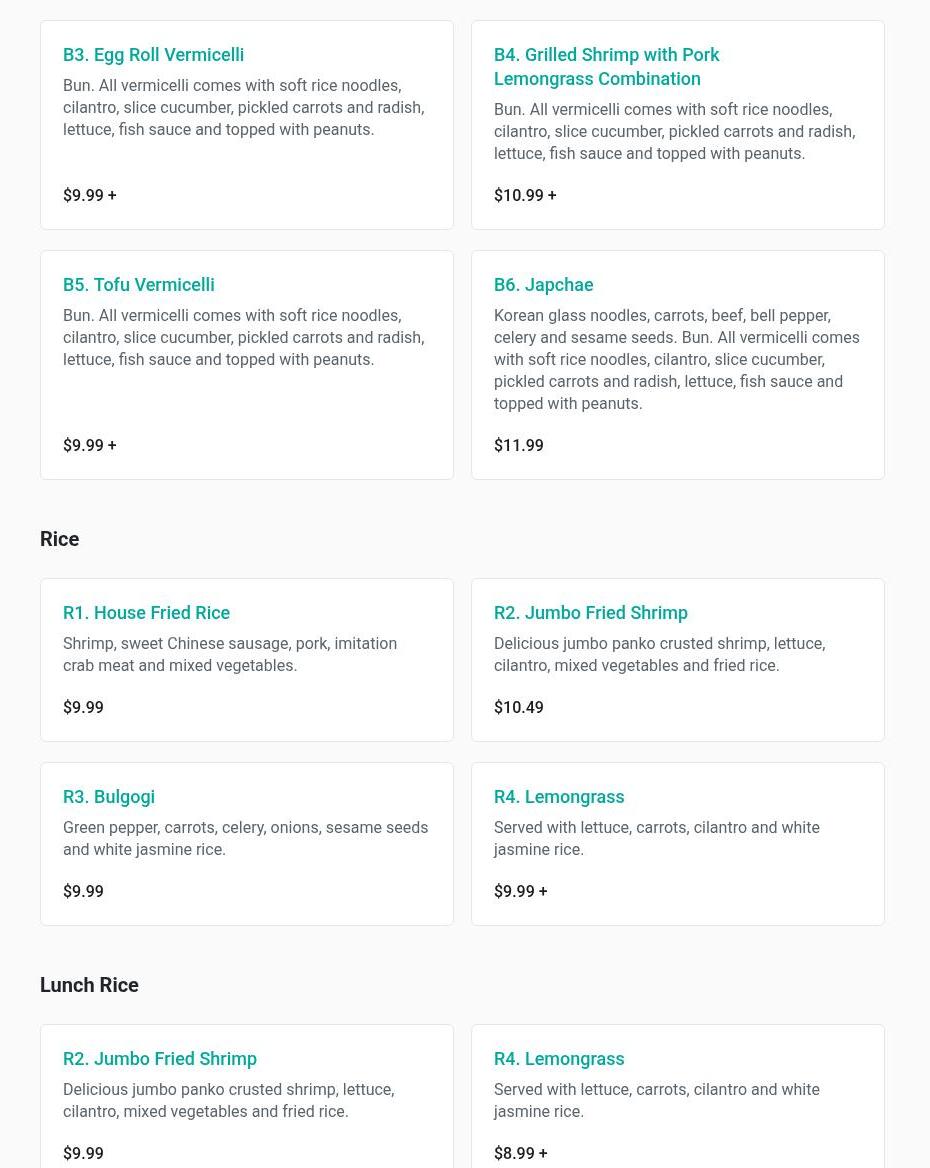Click the $11.99 Japchae price
930x1168 pixels.
(519, 445)
